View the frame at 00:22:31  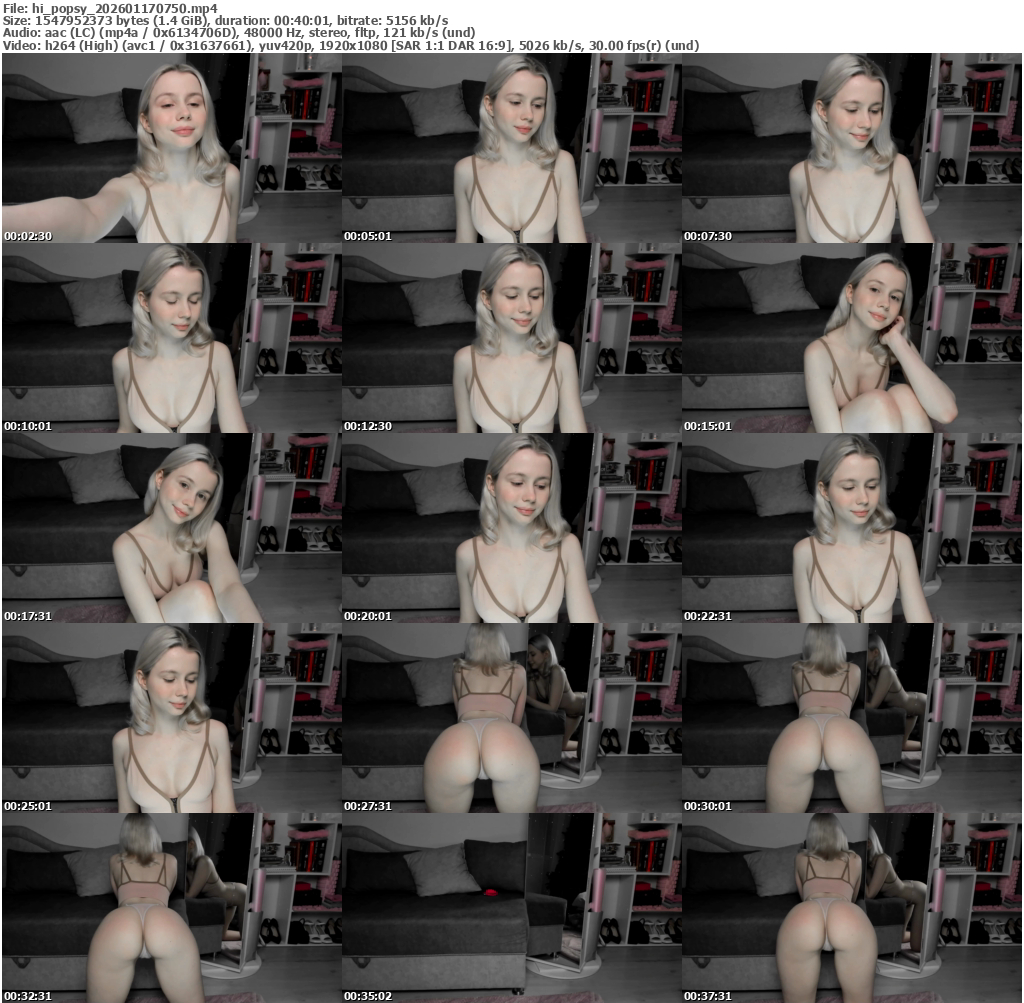tap(852, 528)
